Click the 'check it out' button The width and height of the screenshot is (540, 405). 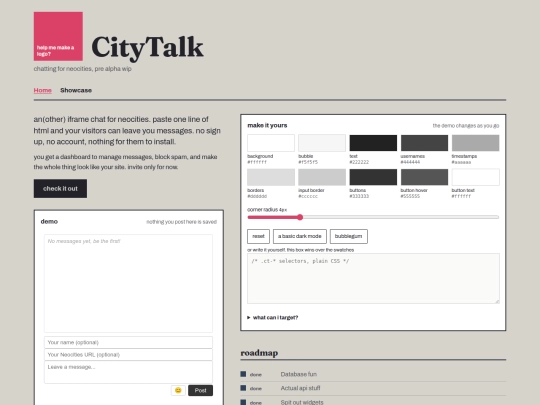[x=60, y=188]
